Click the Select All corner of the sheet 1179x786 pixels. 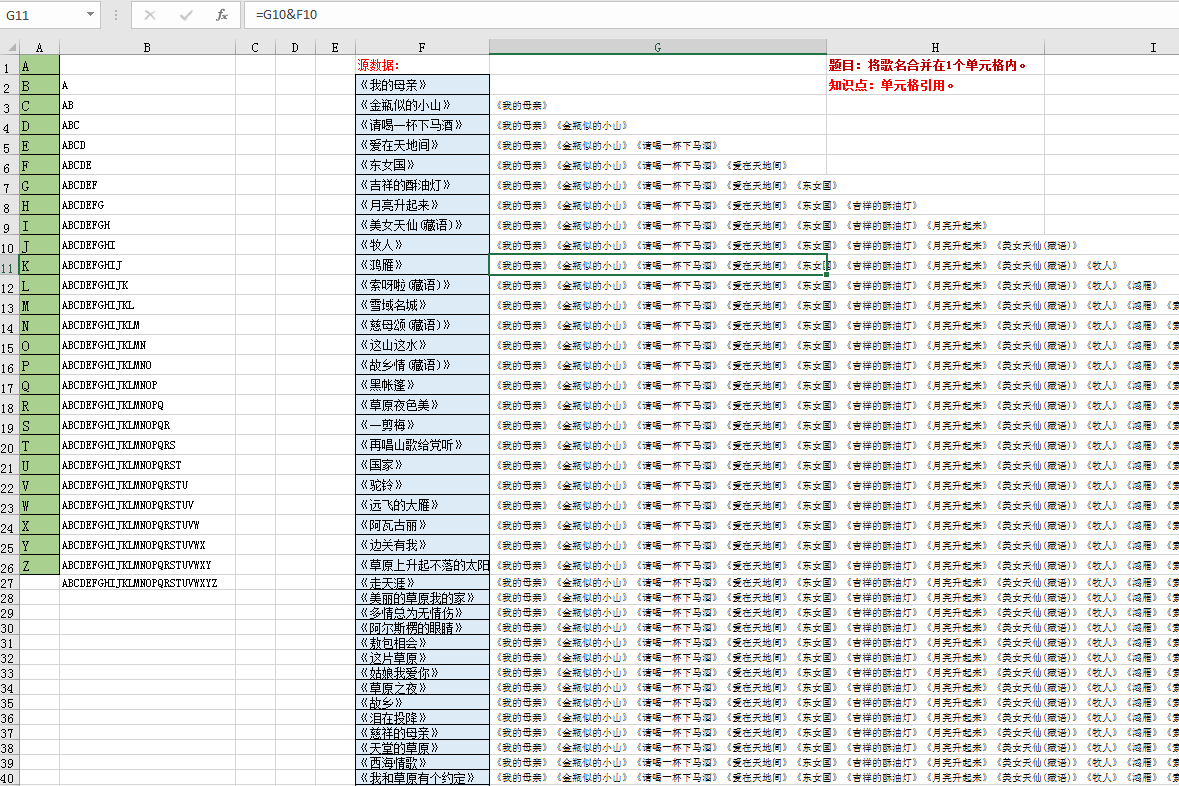[x=9, y=47]
